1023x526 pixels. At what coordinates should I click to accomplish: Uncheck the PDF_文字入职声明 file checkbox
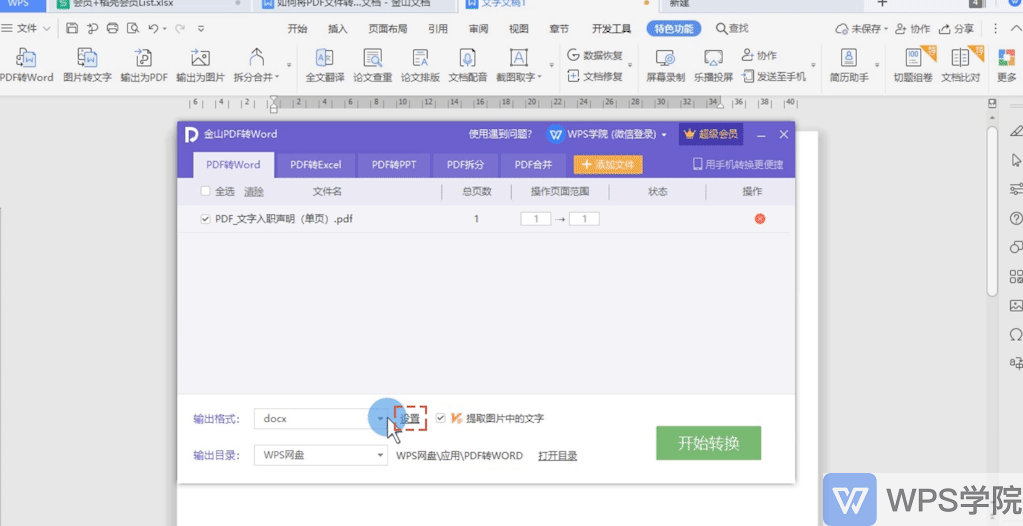point(206,219)
